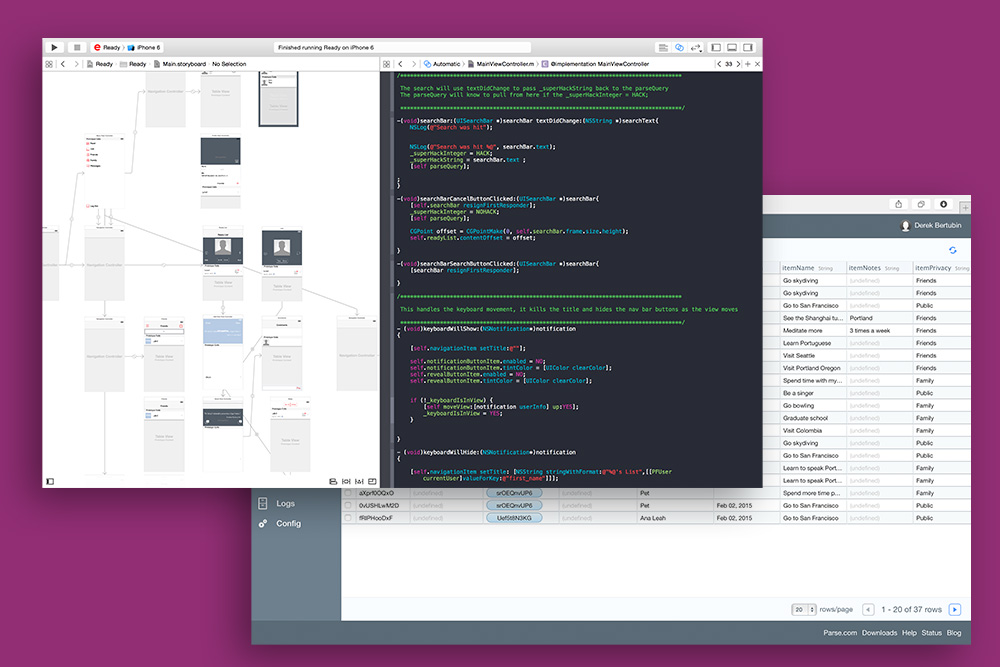Go to next page of rows
This screenshot has height=667, width=1000.
point(955,609)
